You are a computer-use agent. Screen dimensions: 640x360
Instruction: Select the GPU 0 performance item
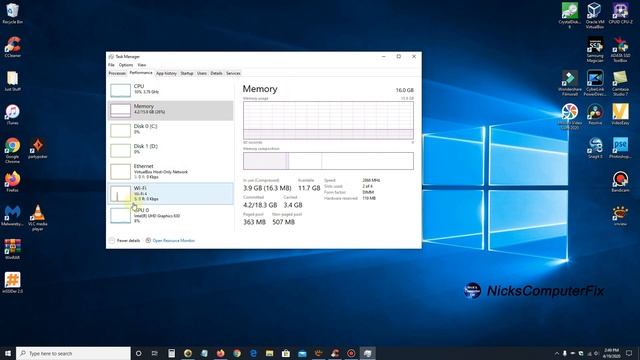point(171,215)
